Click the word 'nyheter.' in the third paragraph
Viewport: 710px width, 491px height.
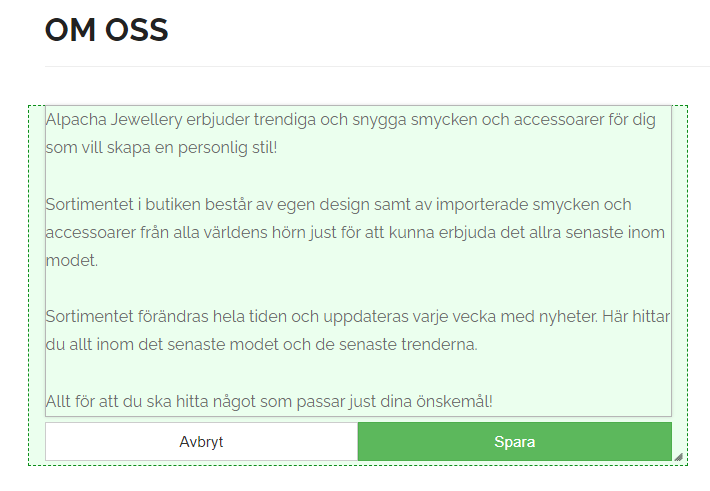click(x=568, y=316)
